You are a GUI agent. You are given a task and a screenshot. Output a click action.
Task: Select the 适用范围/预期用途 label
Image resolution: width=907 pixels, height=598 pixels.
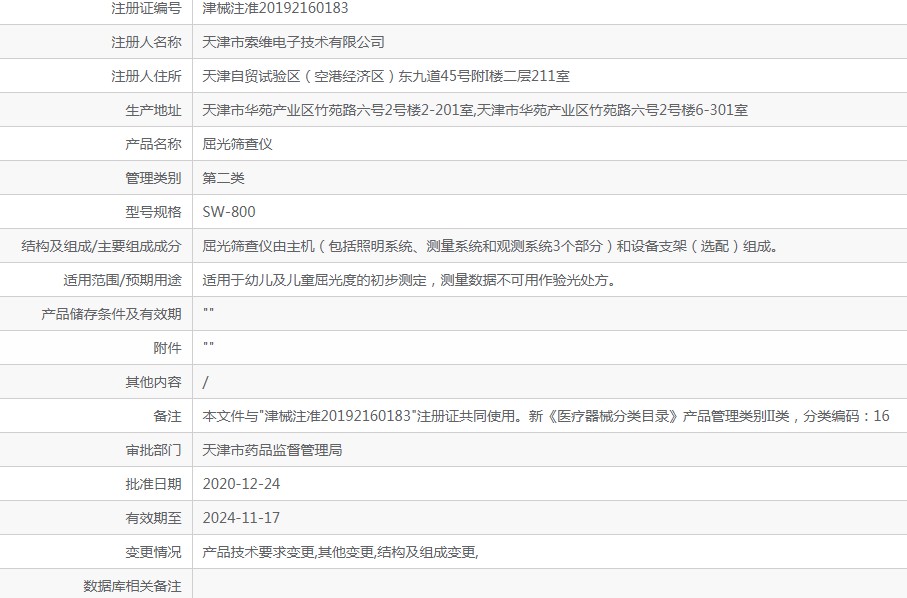pyautogui.click(x=122, y=280)
